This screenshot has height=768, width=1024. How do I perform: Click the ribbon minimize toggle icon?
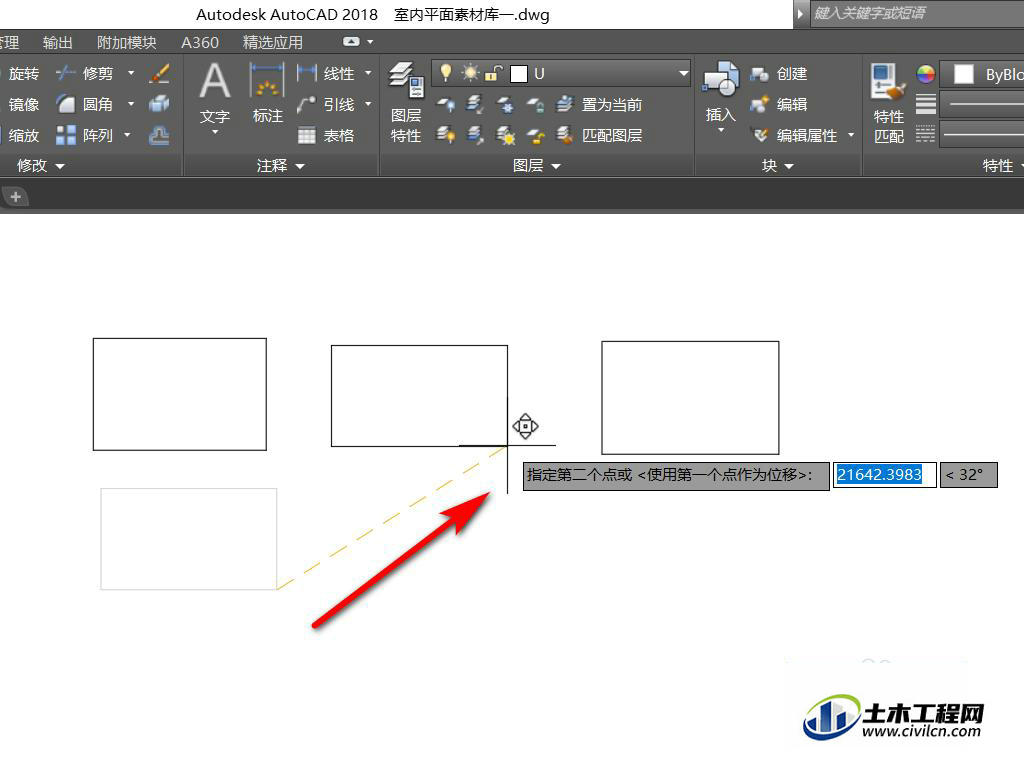point(351,42)
